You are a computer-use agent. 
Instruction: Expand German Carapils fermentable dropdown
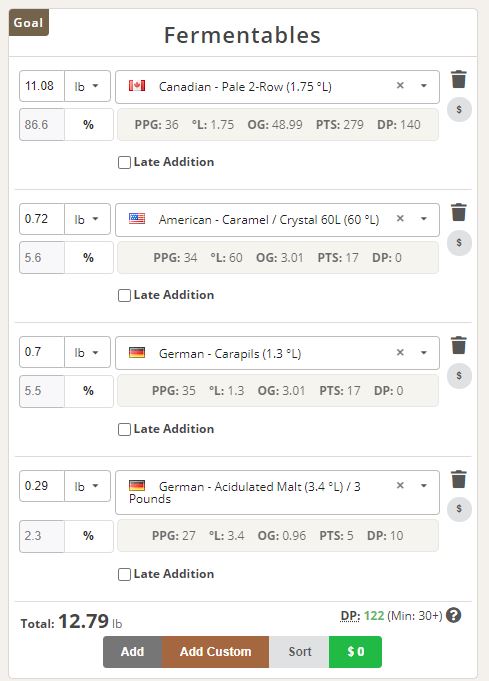coord(423,353)
